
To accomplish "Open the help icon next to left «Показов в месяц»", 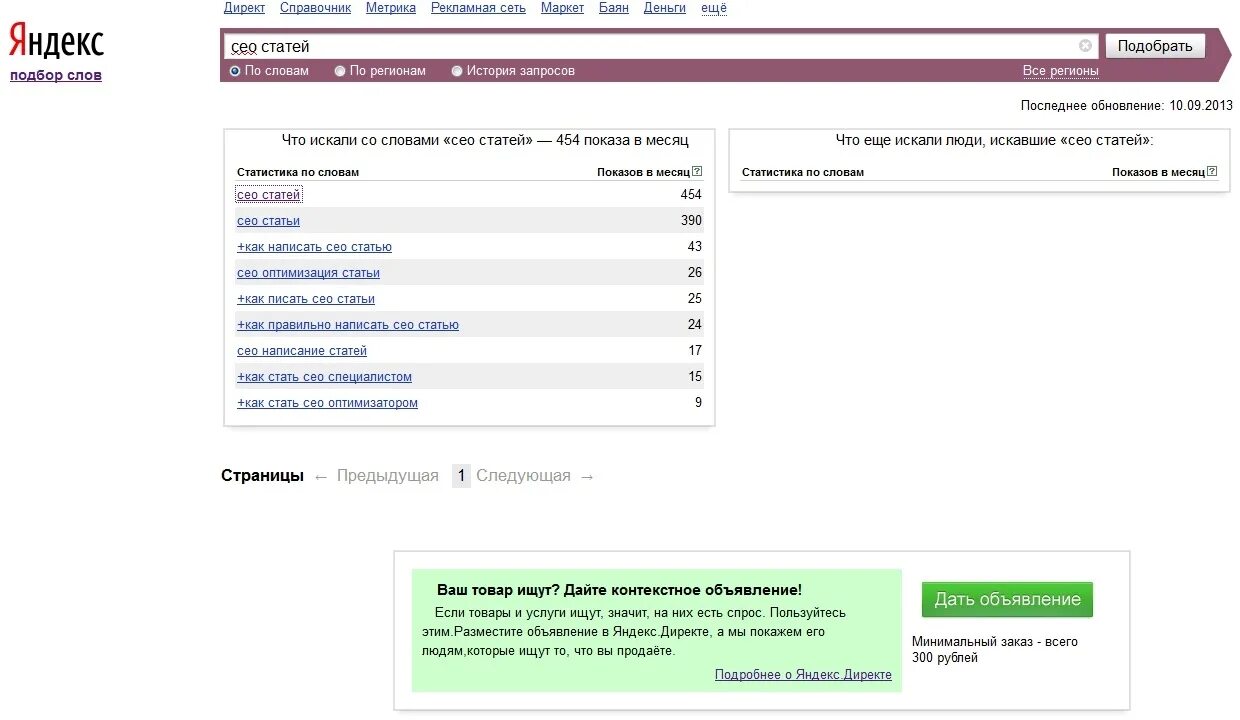I will pos(695,170).
